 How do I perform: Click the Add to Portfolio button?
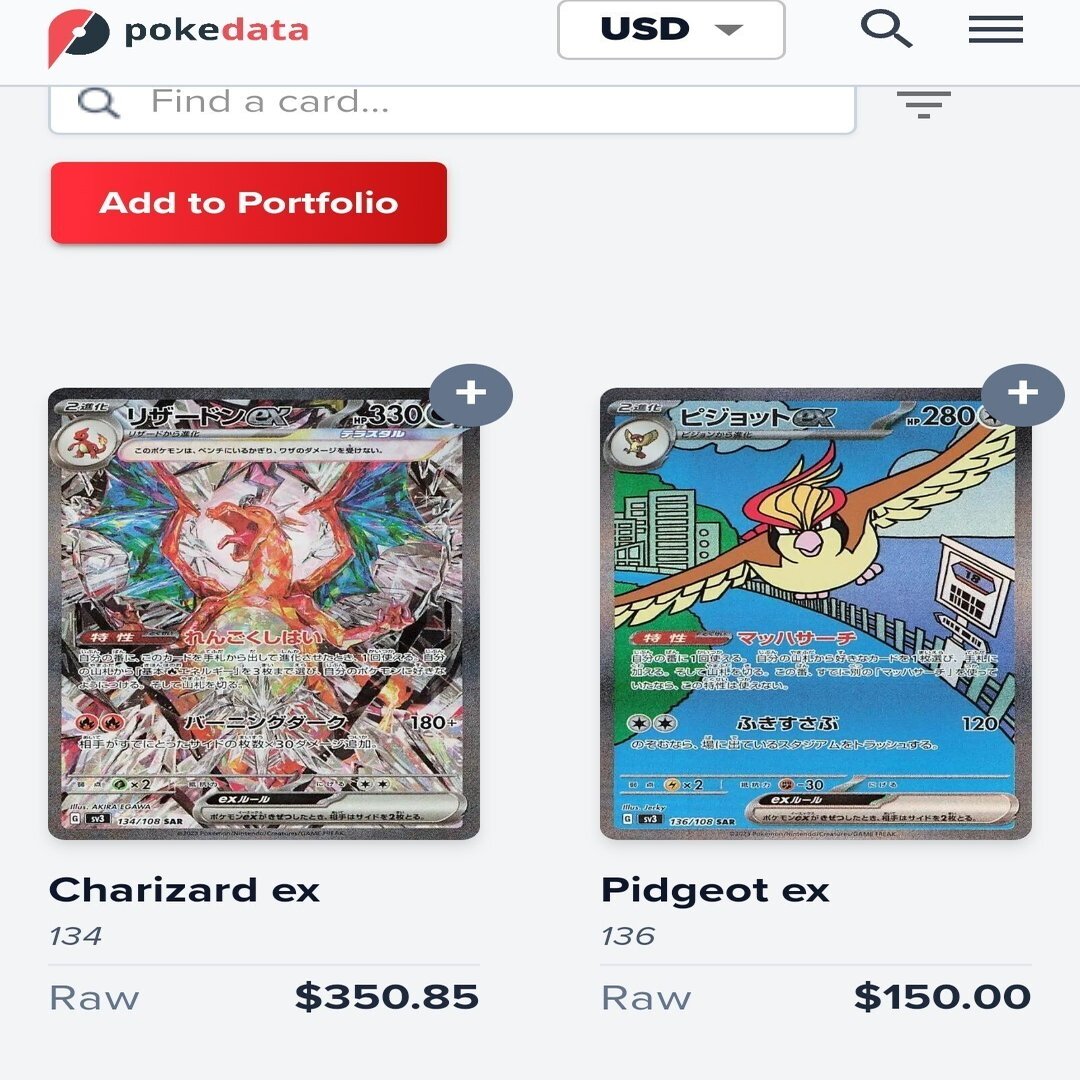pos(249,202)
